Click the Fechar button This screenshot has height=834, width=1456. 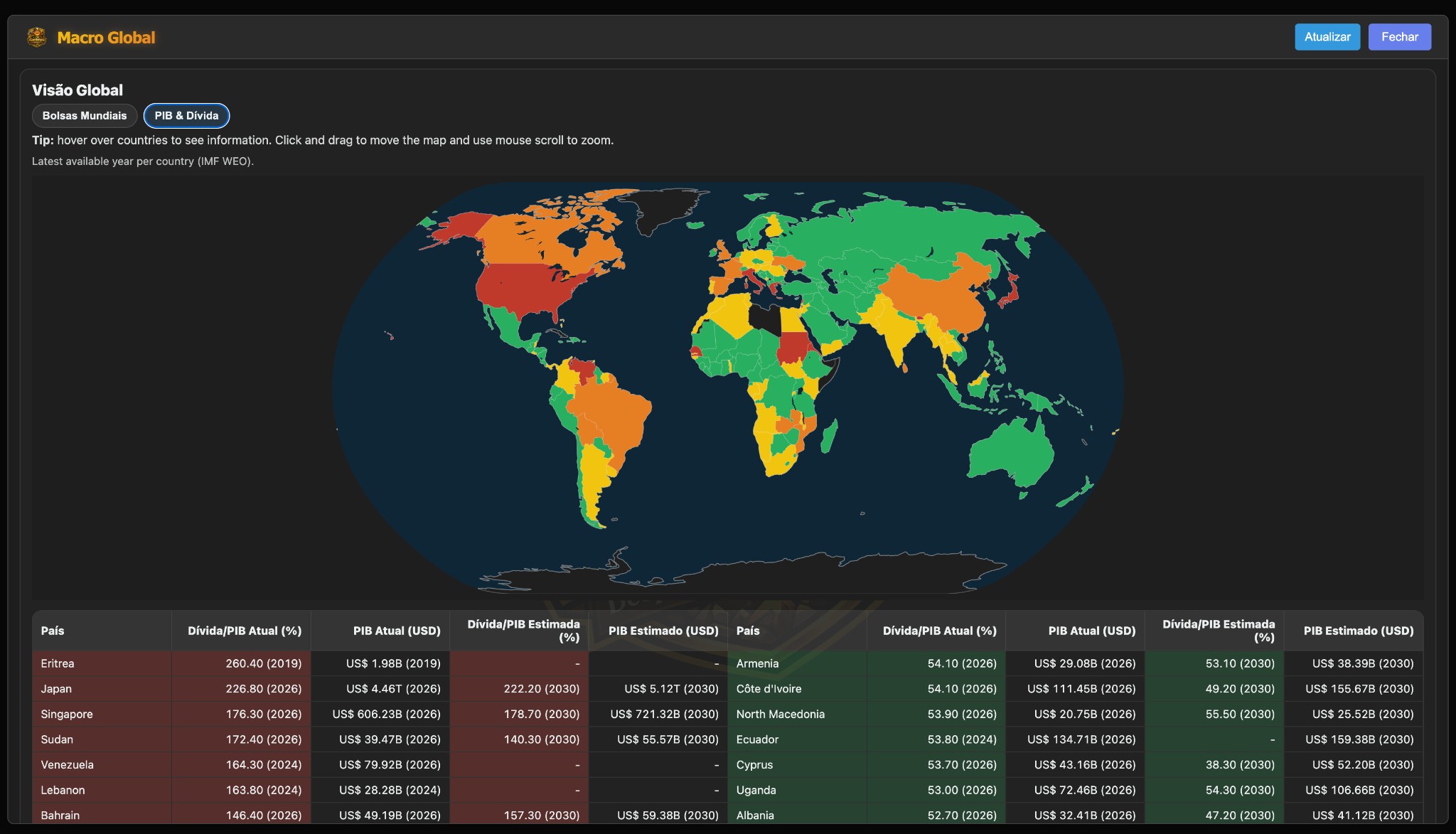(x=1398, y=36)
